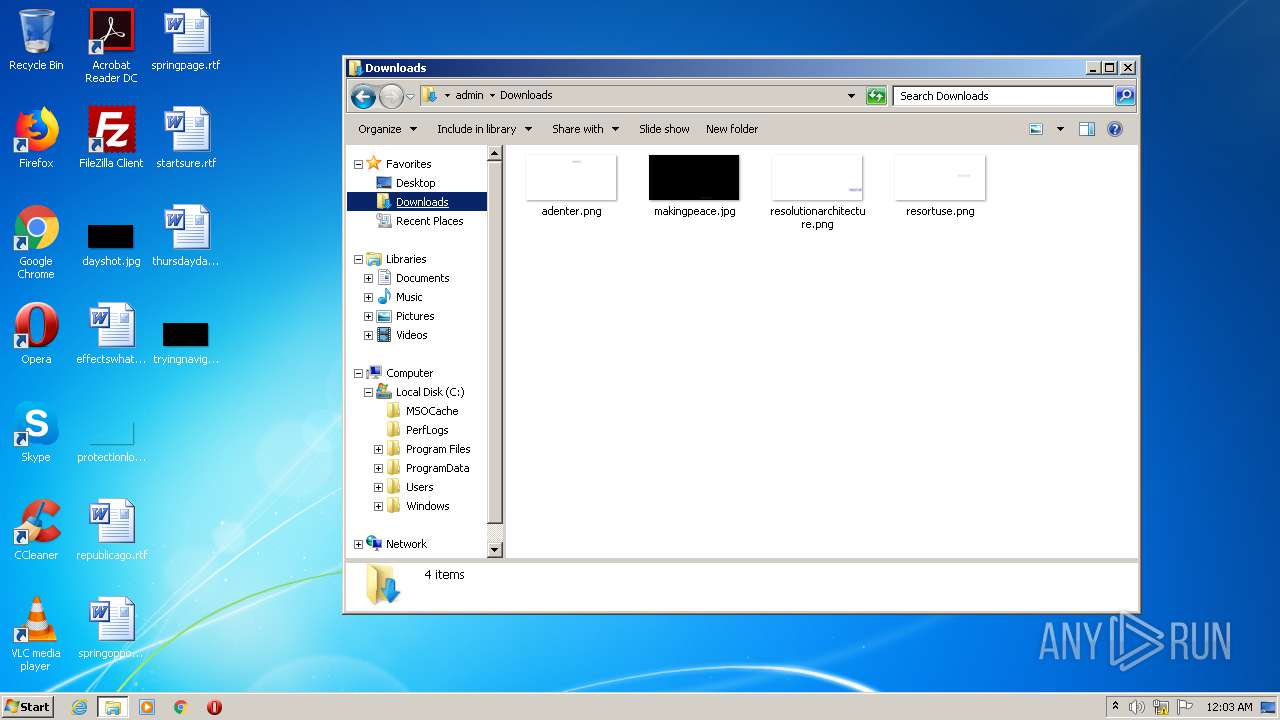Open view options dropdown arrow
Screen dimensions: 1280x720
coord(1060,129)
